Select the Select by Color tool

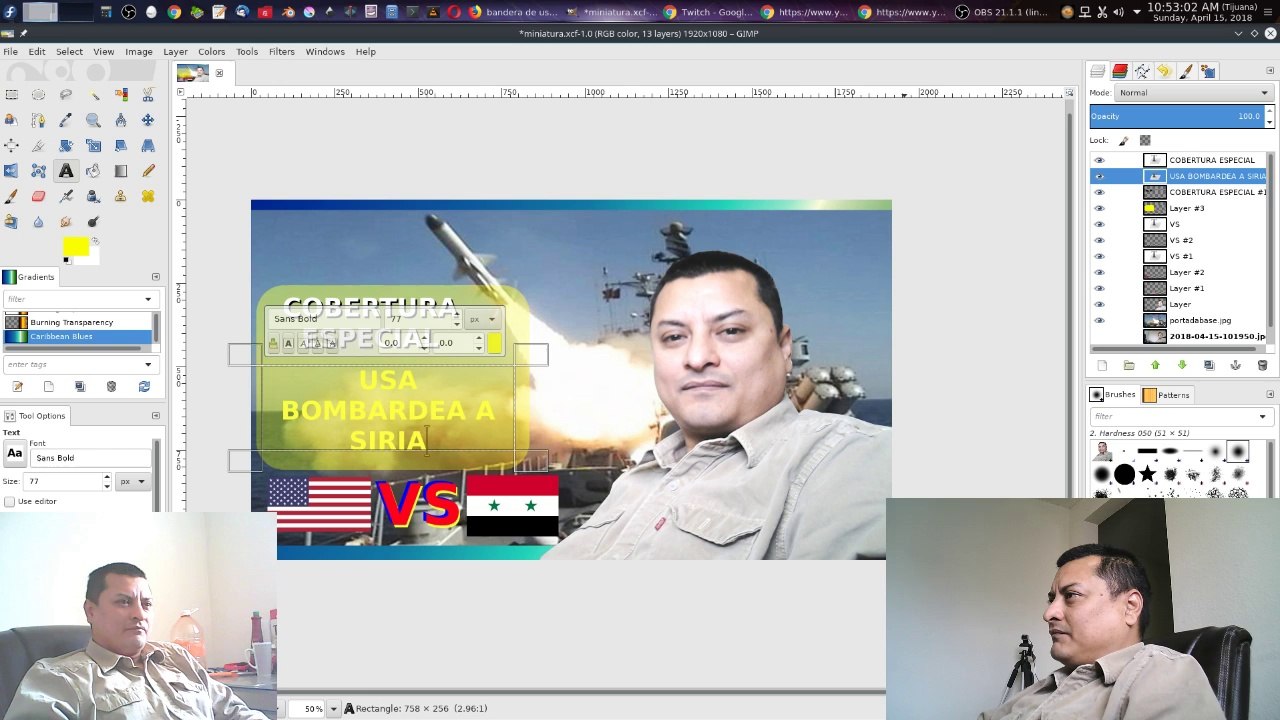121,95
